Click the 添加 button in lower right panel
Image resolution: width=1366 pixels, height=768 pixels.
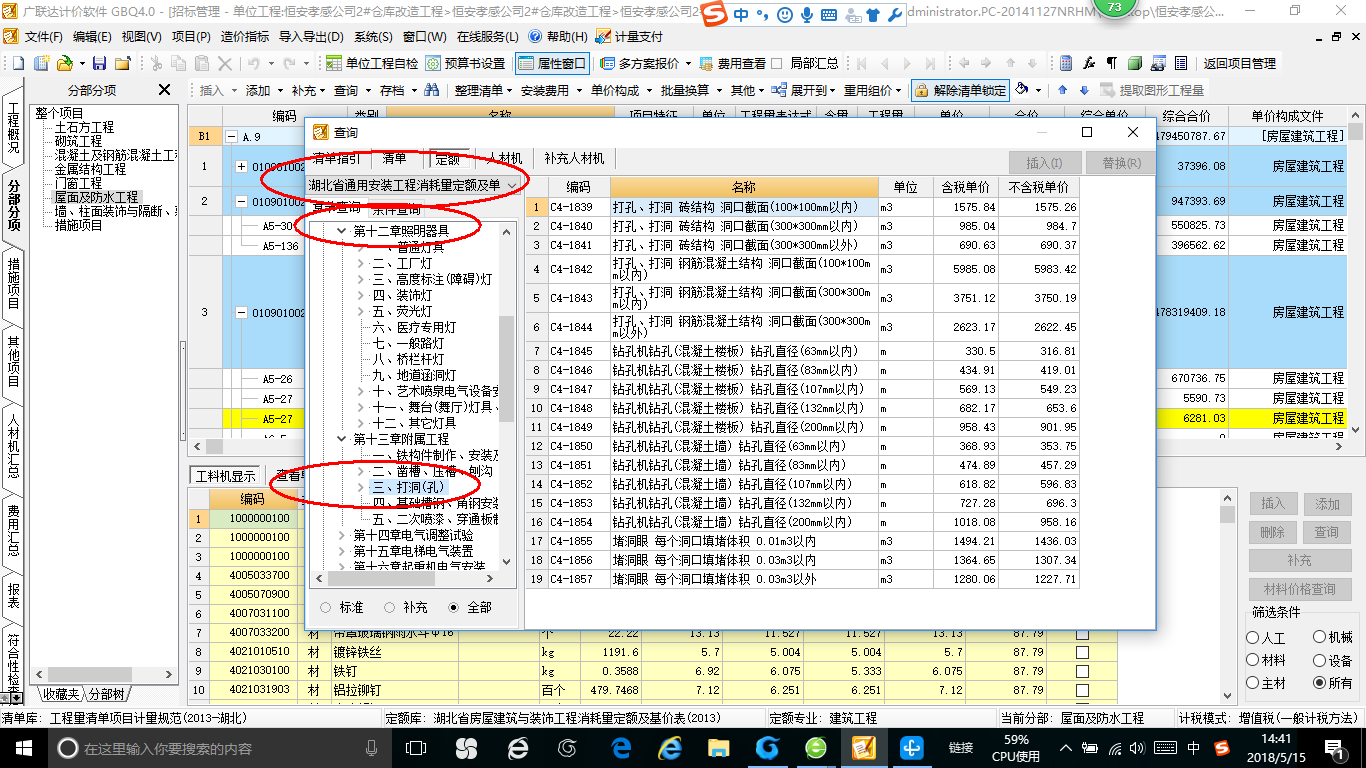(x=1326, y=504)
